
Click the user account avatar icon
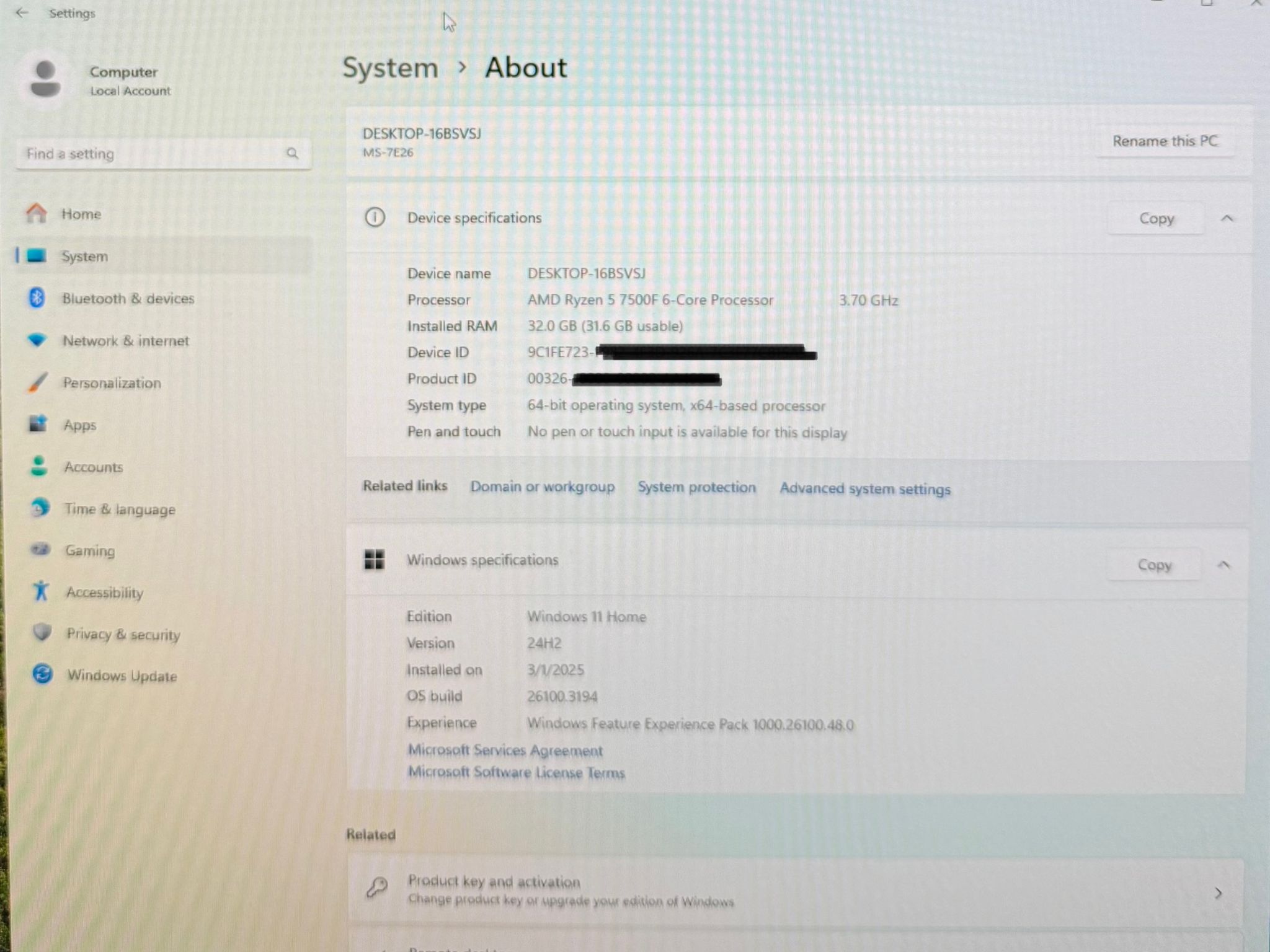(45, 80)
